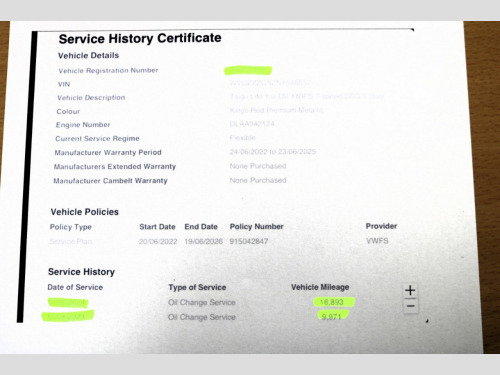Click the Vehicle Mileage column header

point(320,287)
